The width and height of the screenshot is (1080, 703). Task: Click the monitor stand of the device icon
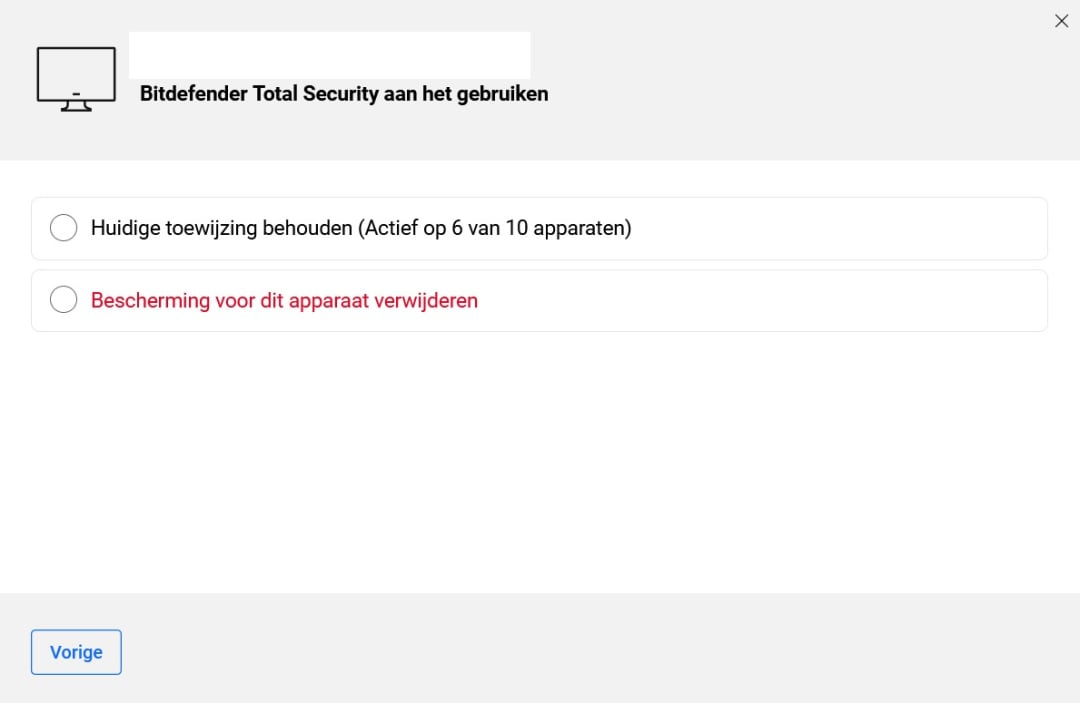(76, 104)
